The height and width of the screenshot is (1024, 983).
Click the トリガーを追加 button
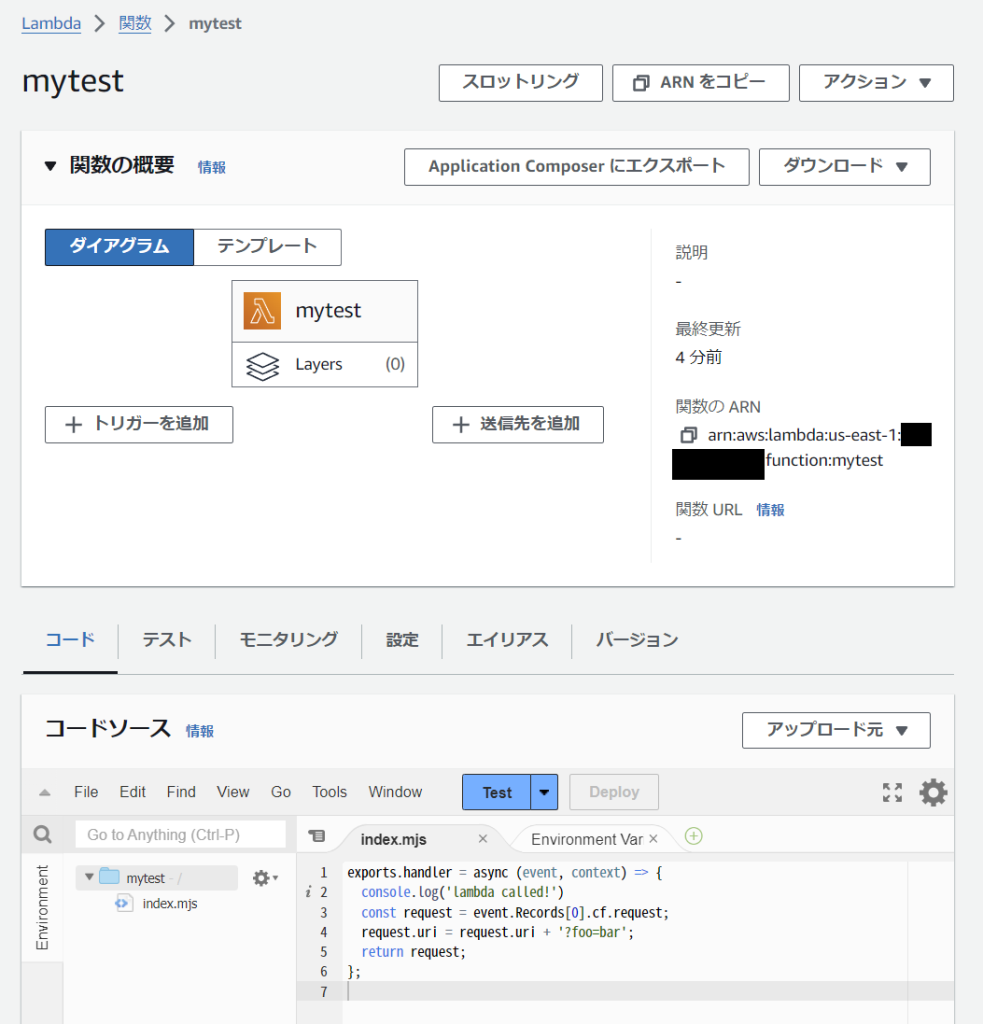[139, 424]
